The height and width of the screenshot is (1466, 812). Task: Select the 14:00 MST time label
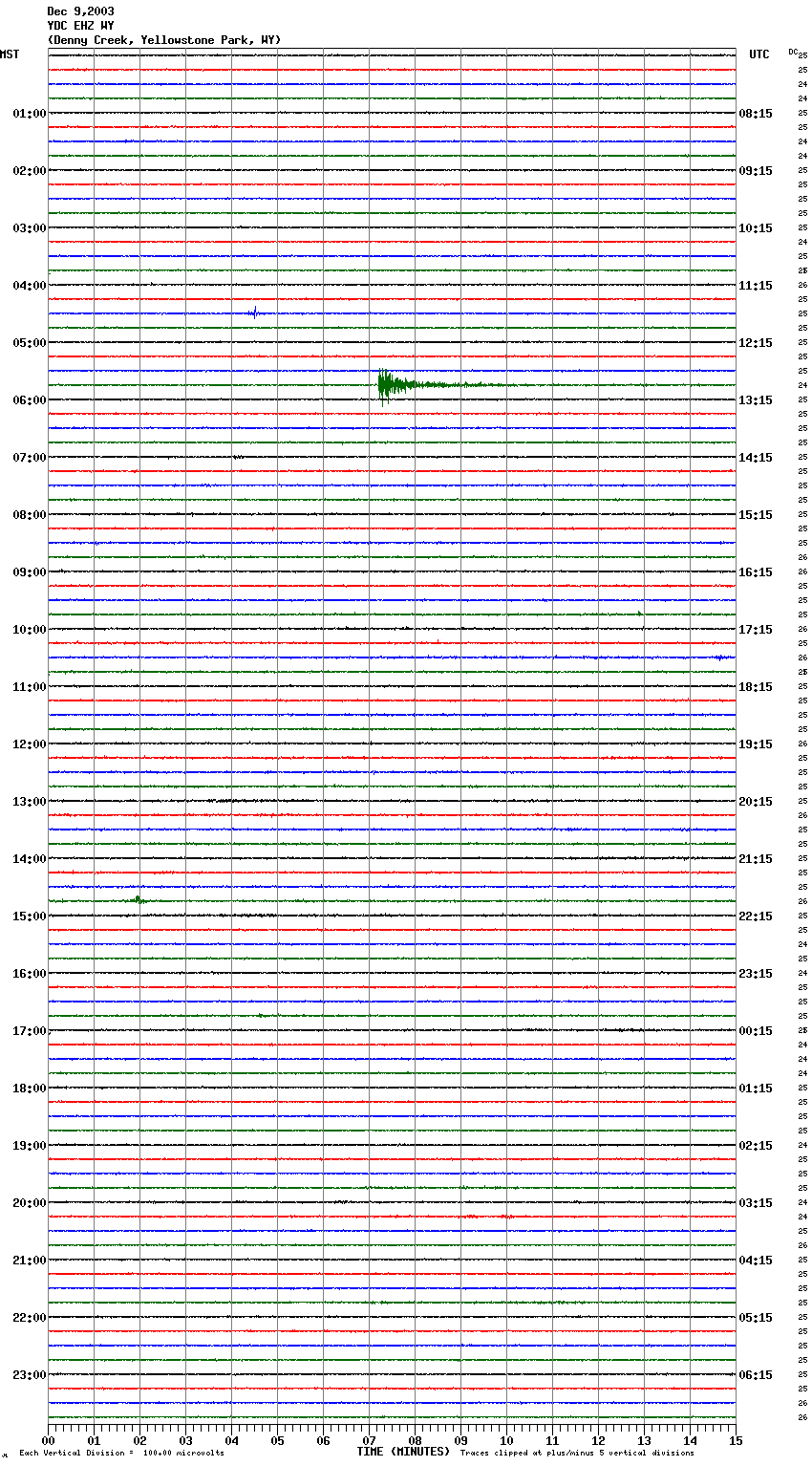click(x=30, y=859)
